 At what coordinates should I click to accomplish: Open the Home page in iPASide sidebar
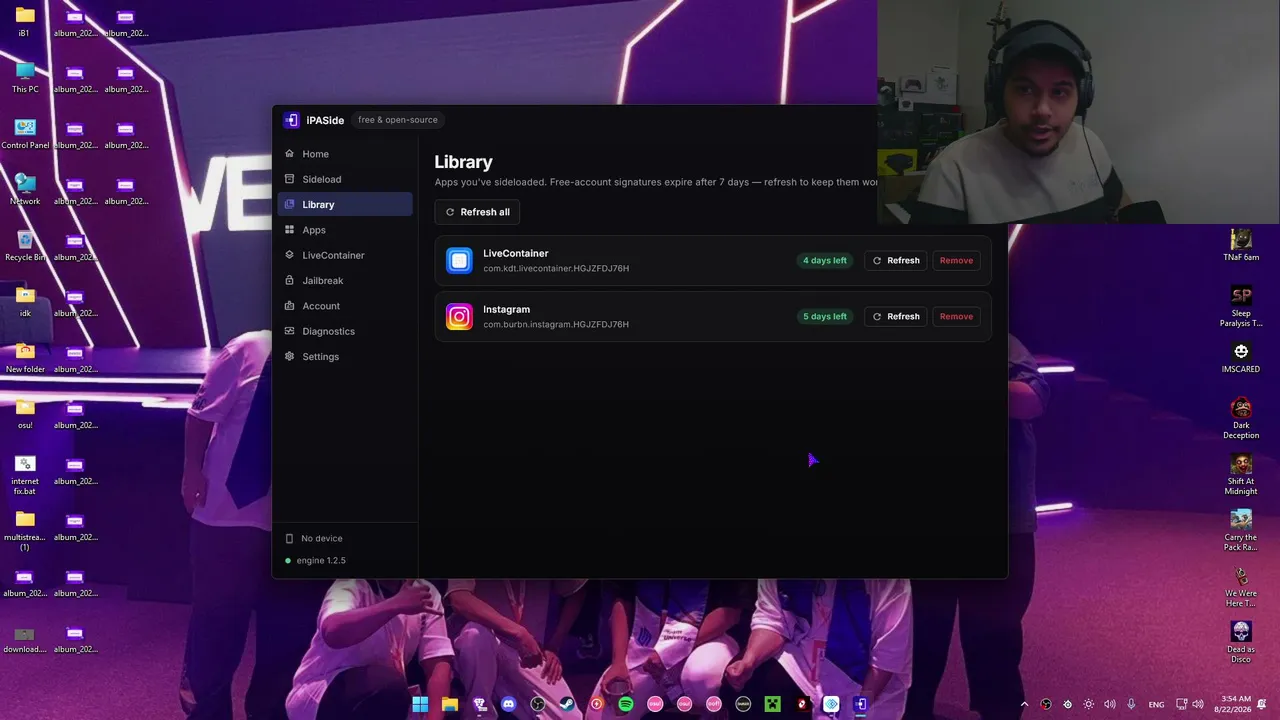click(x=344, y=154)
